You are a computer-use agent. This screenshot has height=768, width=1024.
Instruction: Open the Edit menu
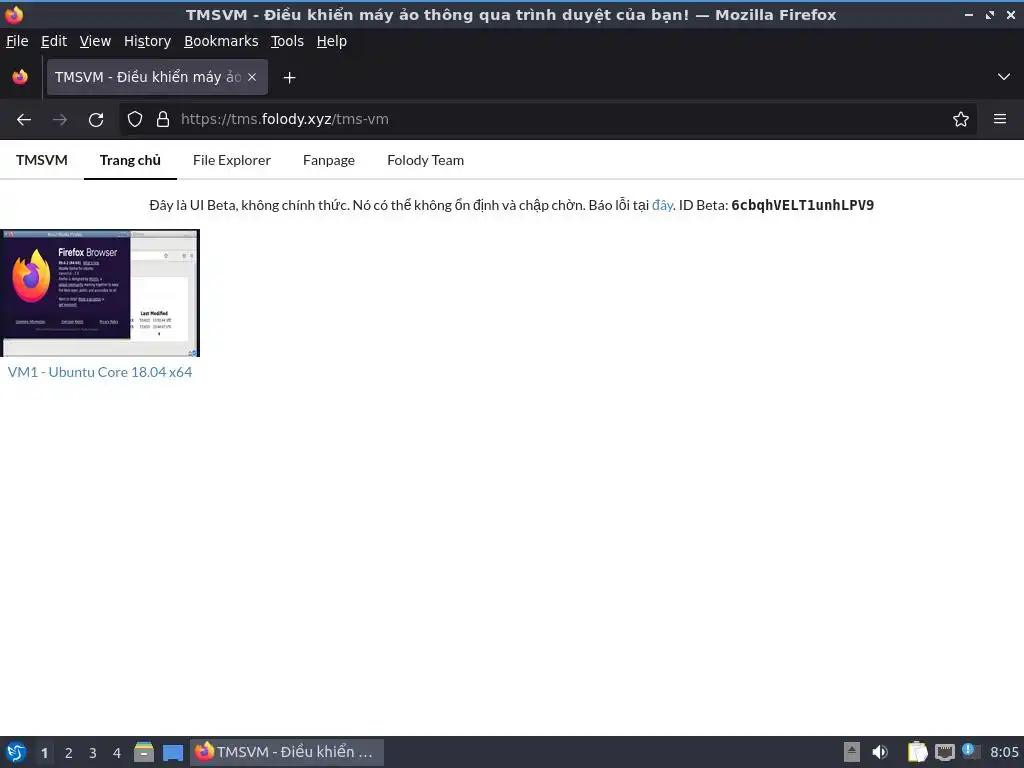54,41
